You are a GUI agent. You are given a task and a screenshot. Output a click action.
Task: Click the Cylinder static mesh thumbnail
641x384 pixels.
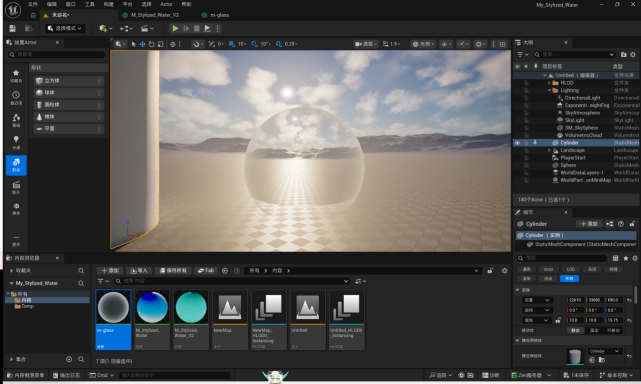[x=574, y=356]
